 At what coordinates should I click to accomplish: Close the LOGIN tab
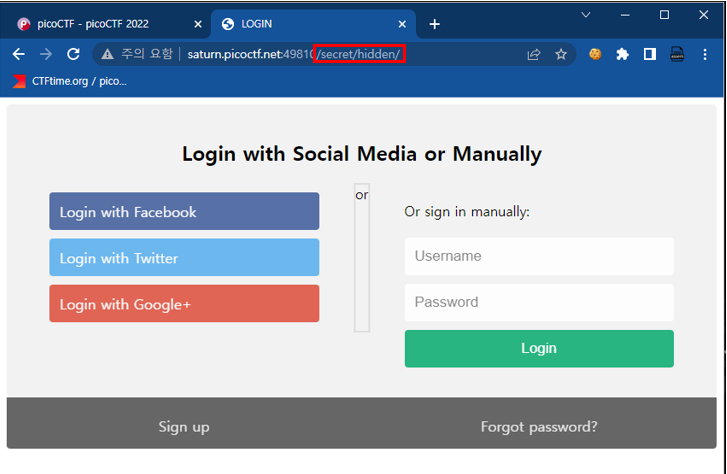coord(402,24)
